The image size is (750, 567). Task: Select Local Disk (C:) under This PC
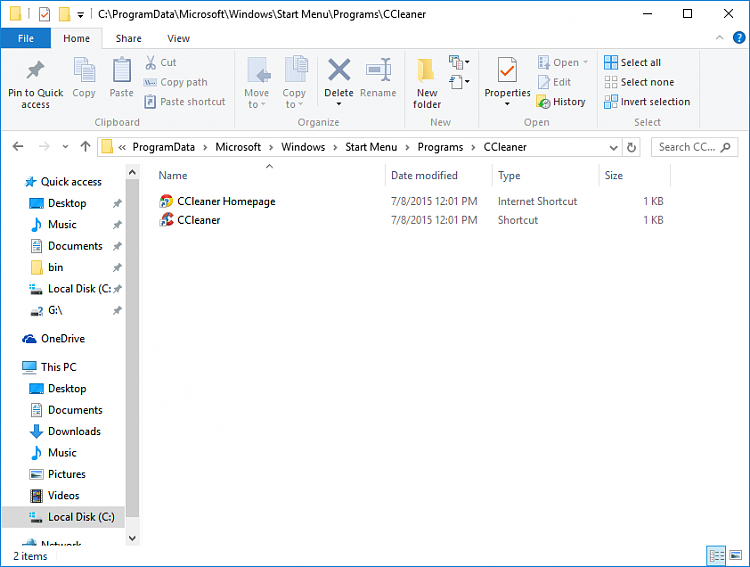pos(63,517)
